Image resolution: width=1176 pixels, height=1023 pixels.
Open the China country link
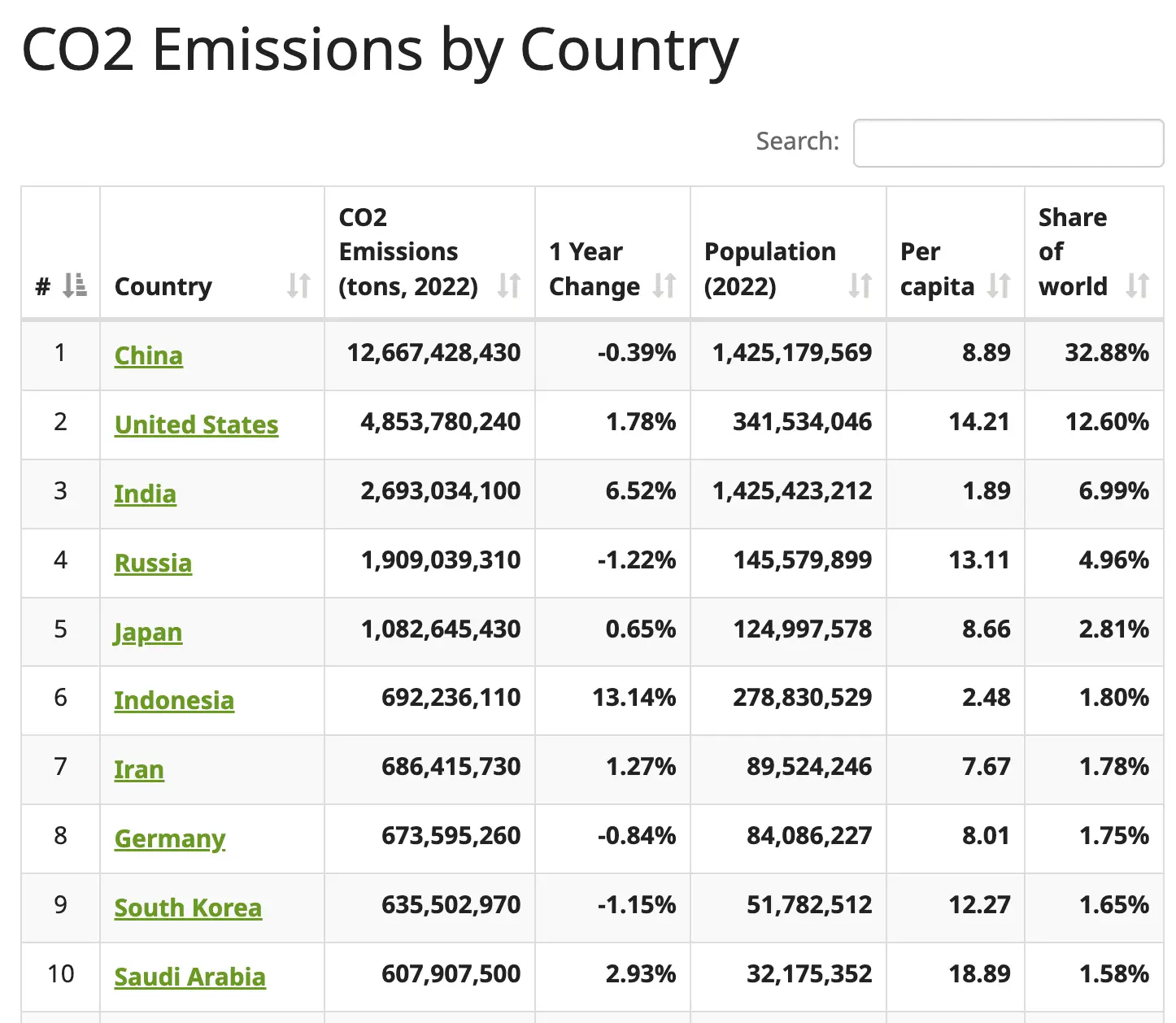click(149, 355)
